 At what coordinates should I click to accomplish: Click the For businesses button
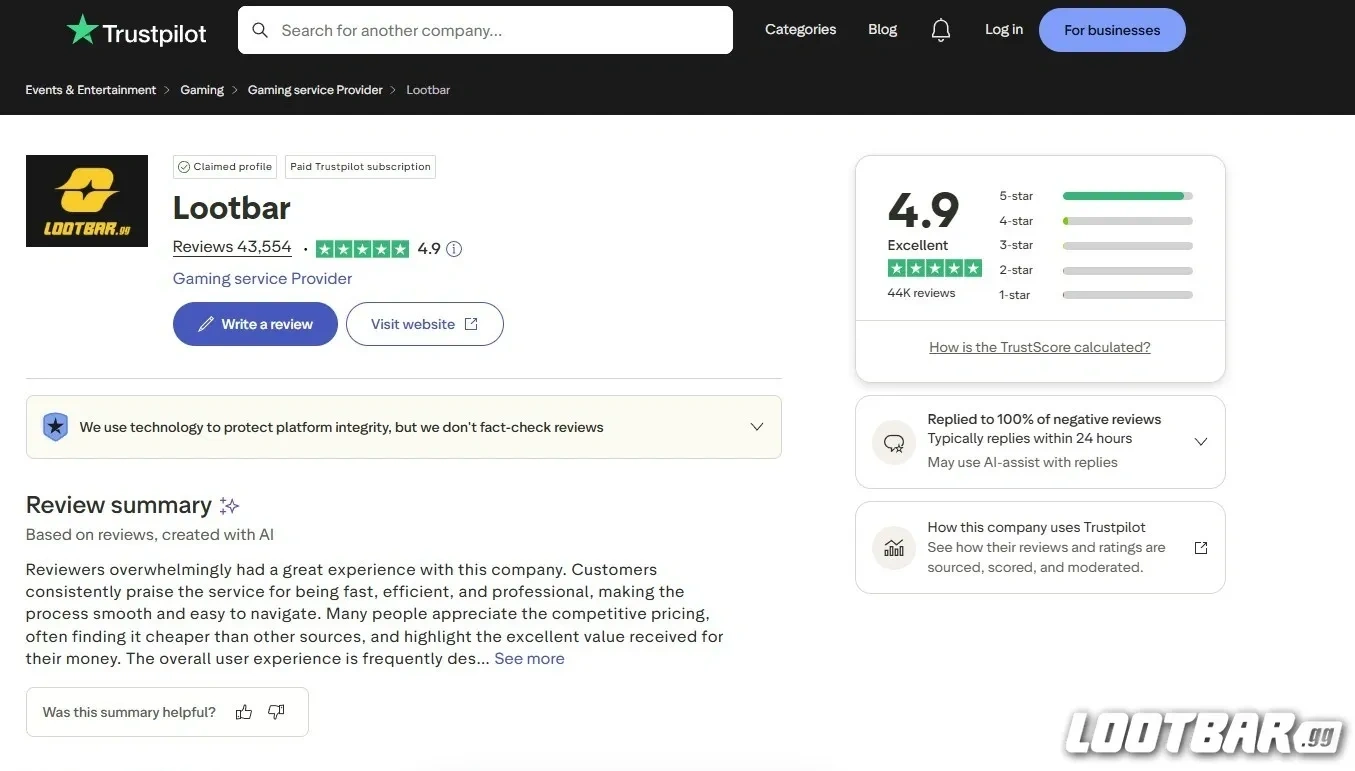point(1112,29)
